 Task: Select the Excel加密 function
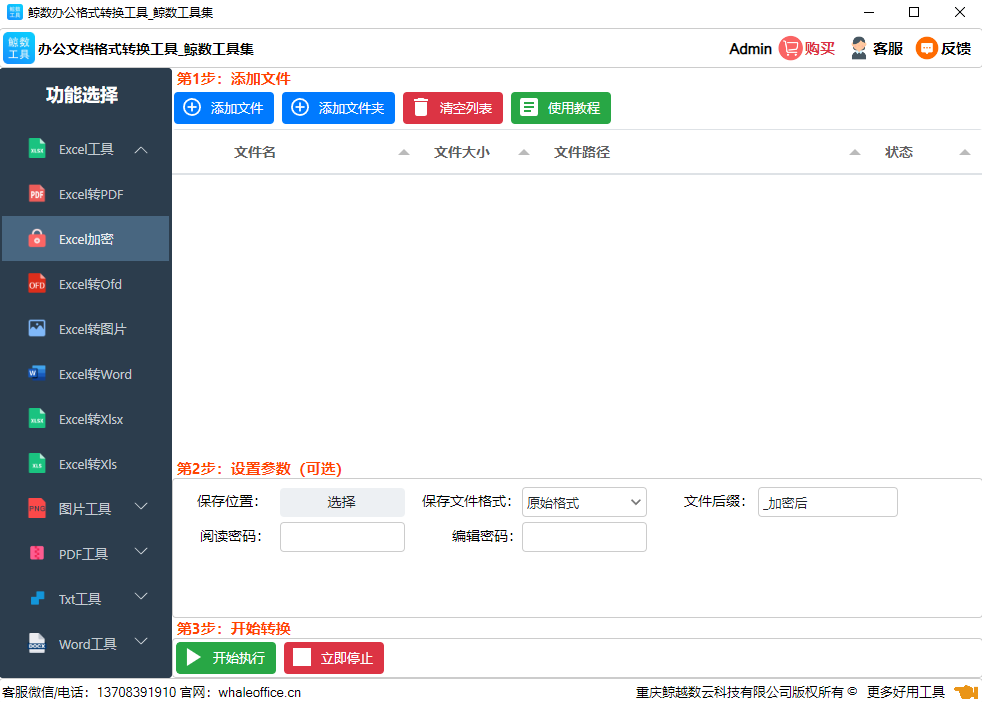pos(86,239)
